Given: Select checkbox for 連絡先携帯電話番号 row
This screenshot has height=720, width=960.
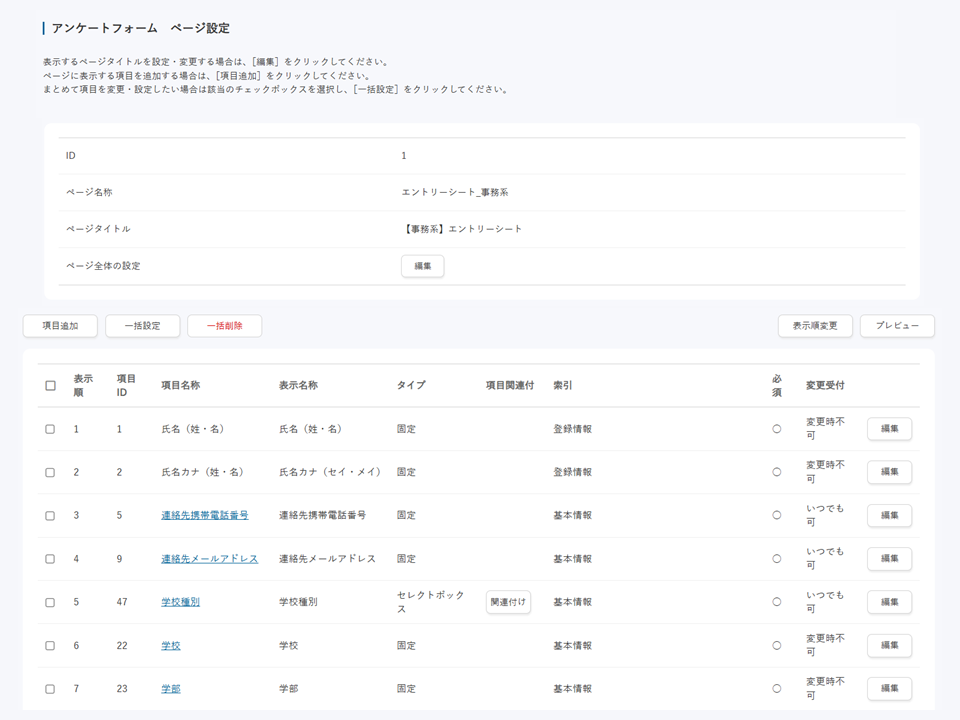Looking at the screenshot, I should coord(51,516).
